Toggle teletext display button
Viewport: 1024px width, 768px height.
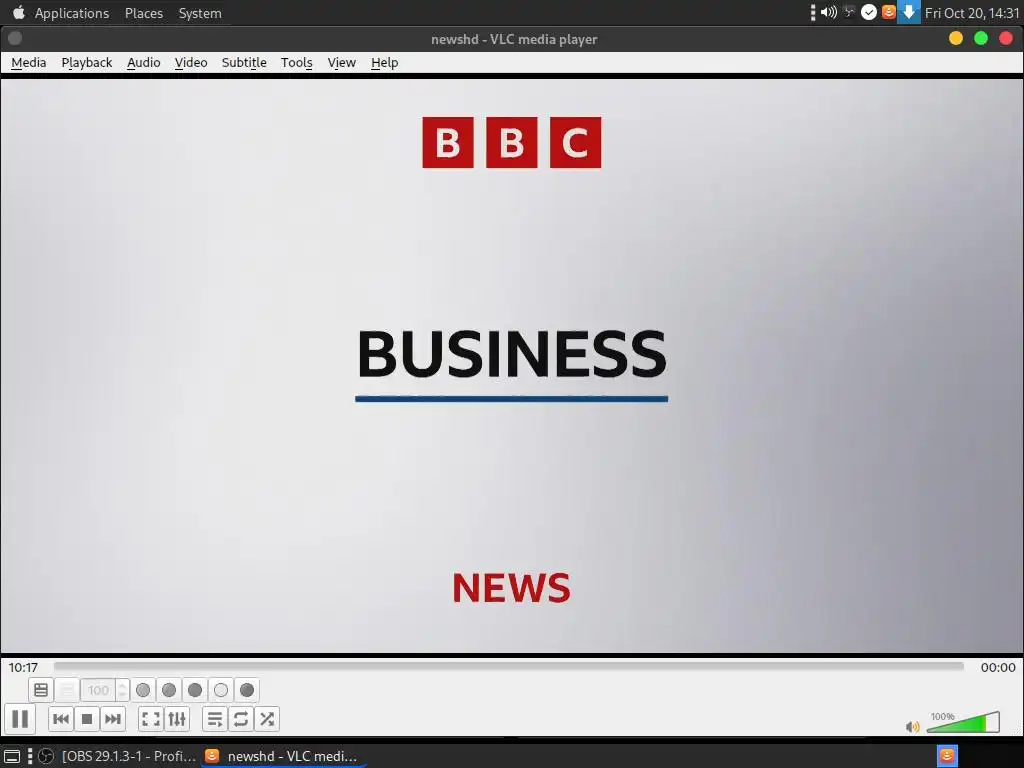pos(41,690)
